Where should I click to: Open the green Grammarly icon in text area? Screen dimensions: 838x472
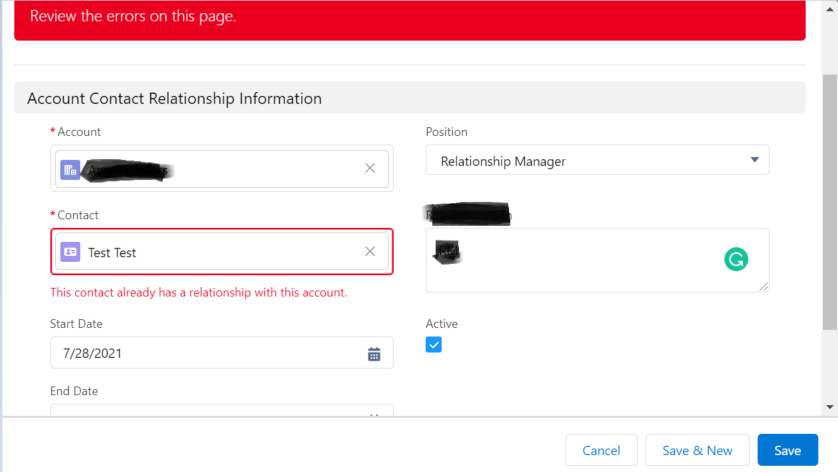(735, 260)
